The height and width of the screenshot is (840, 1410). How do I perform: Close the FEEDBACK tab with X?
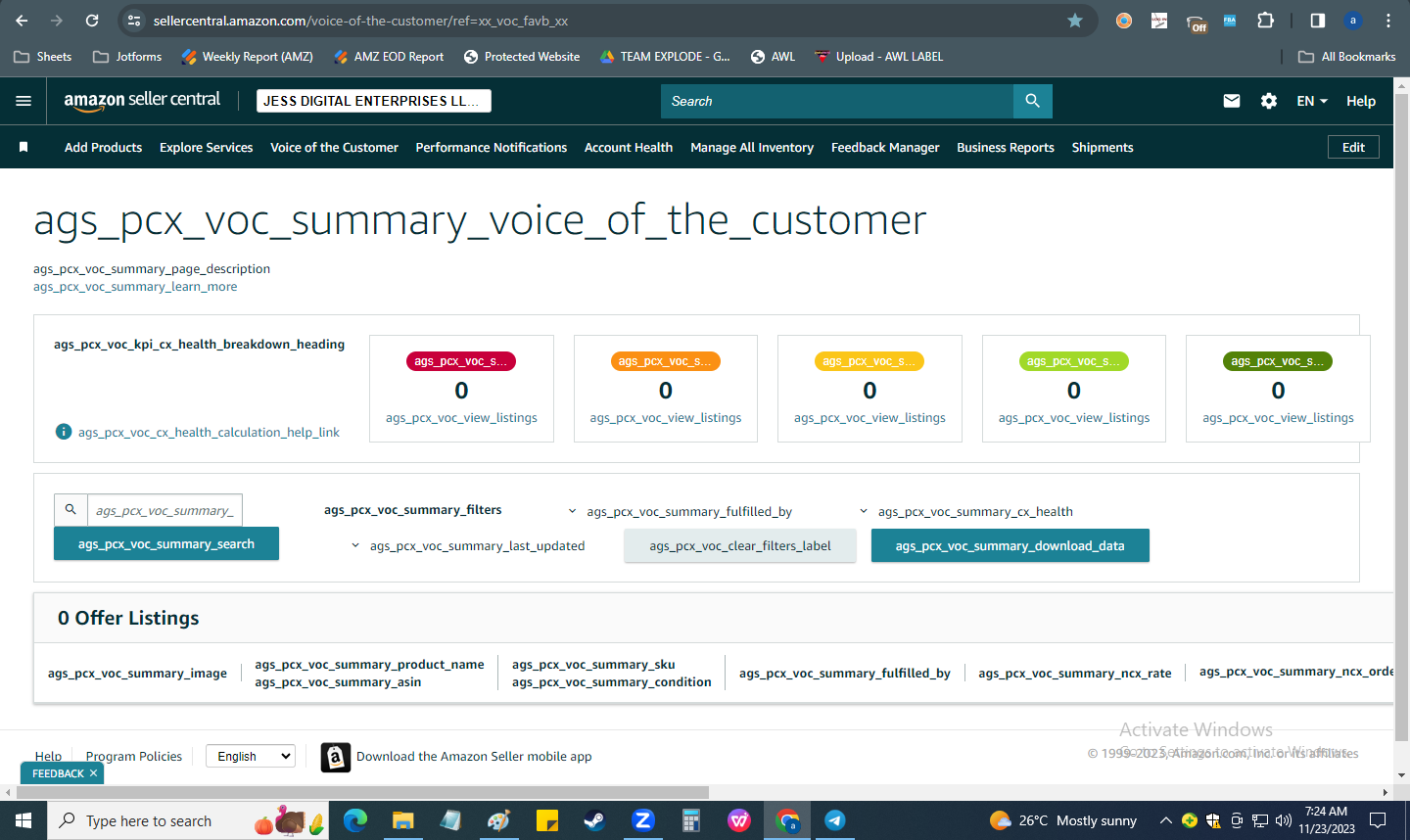[x=93, y=773]
